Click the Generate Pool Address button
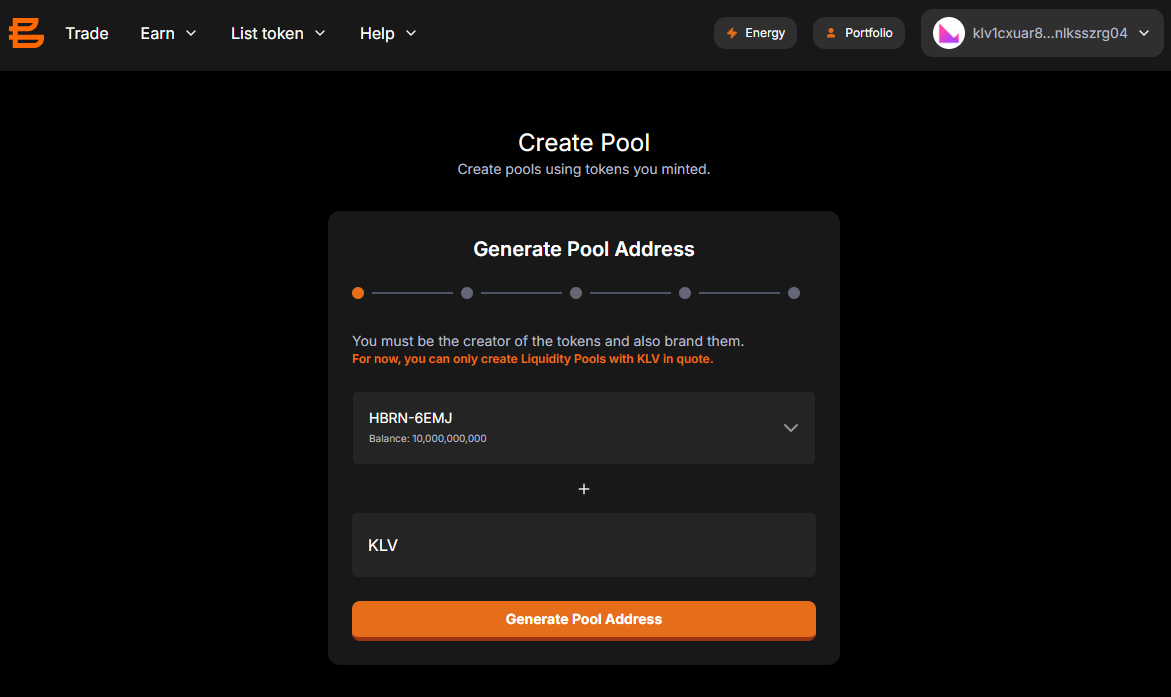Screen dimensions: 1171x697 (x=584, y=620)
